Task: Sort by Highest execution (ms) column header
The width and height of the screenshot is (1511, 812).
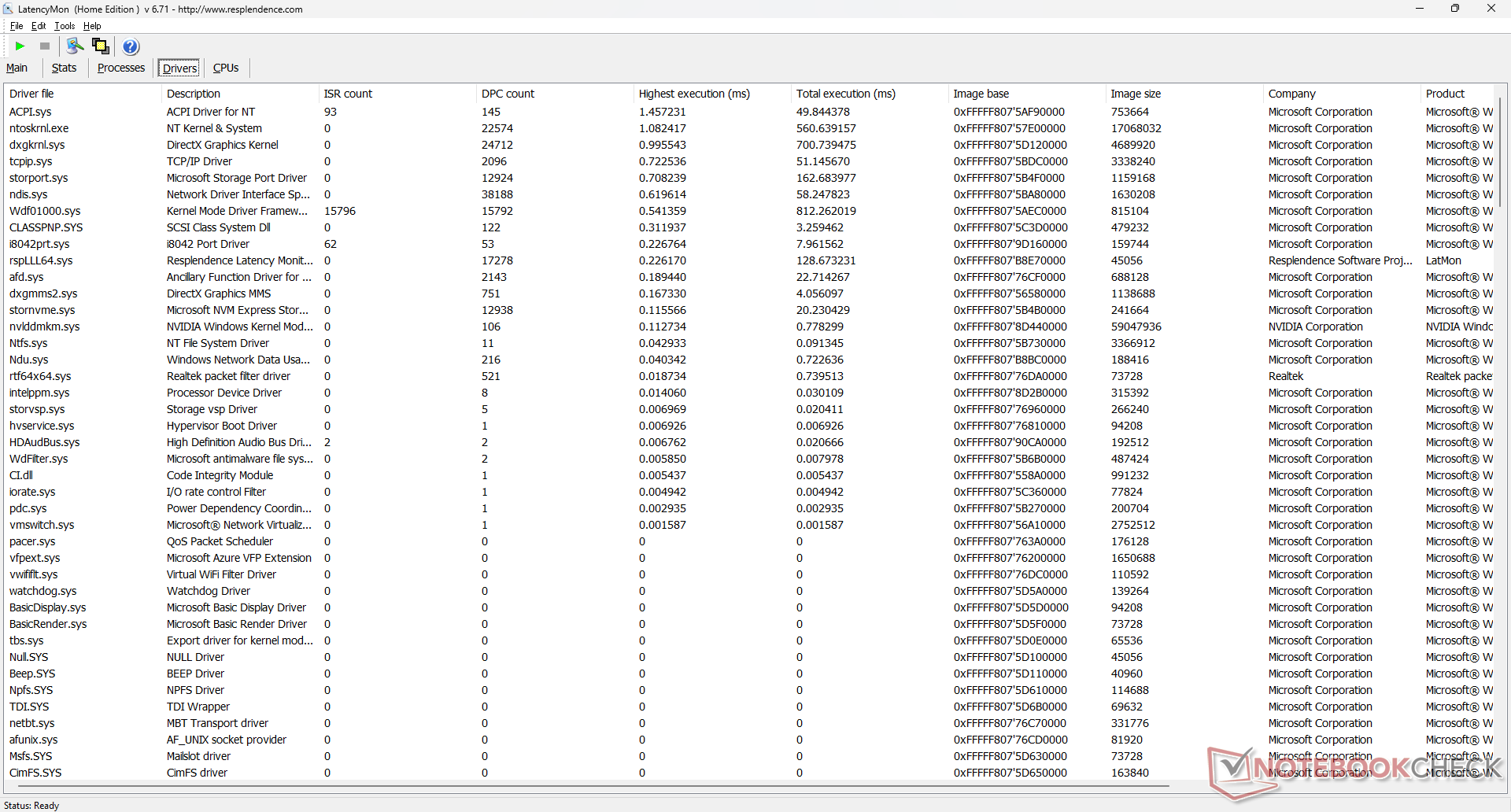Action: click(x=693, y=94)
